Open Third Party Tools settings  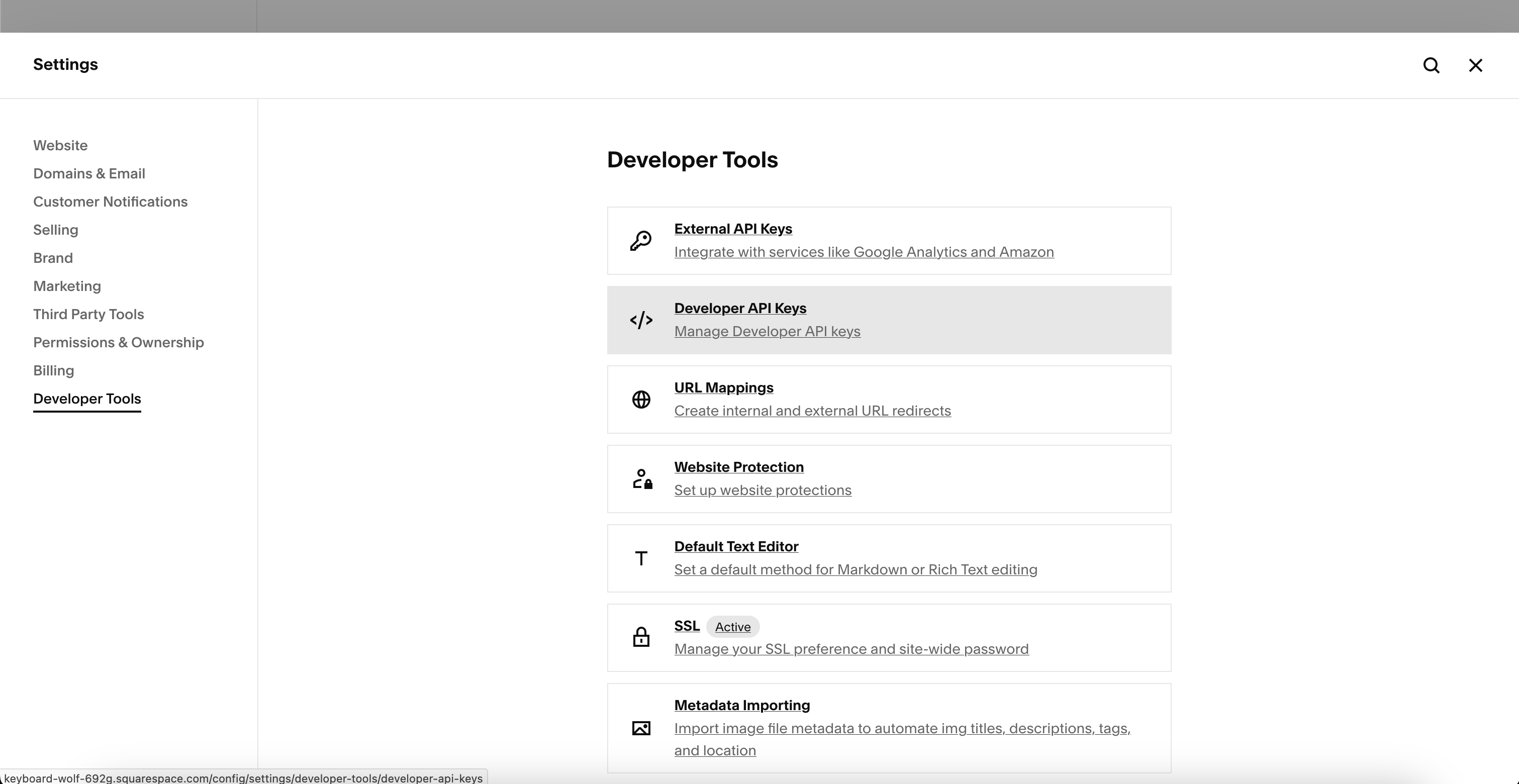click(x=88, y=315)
